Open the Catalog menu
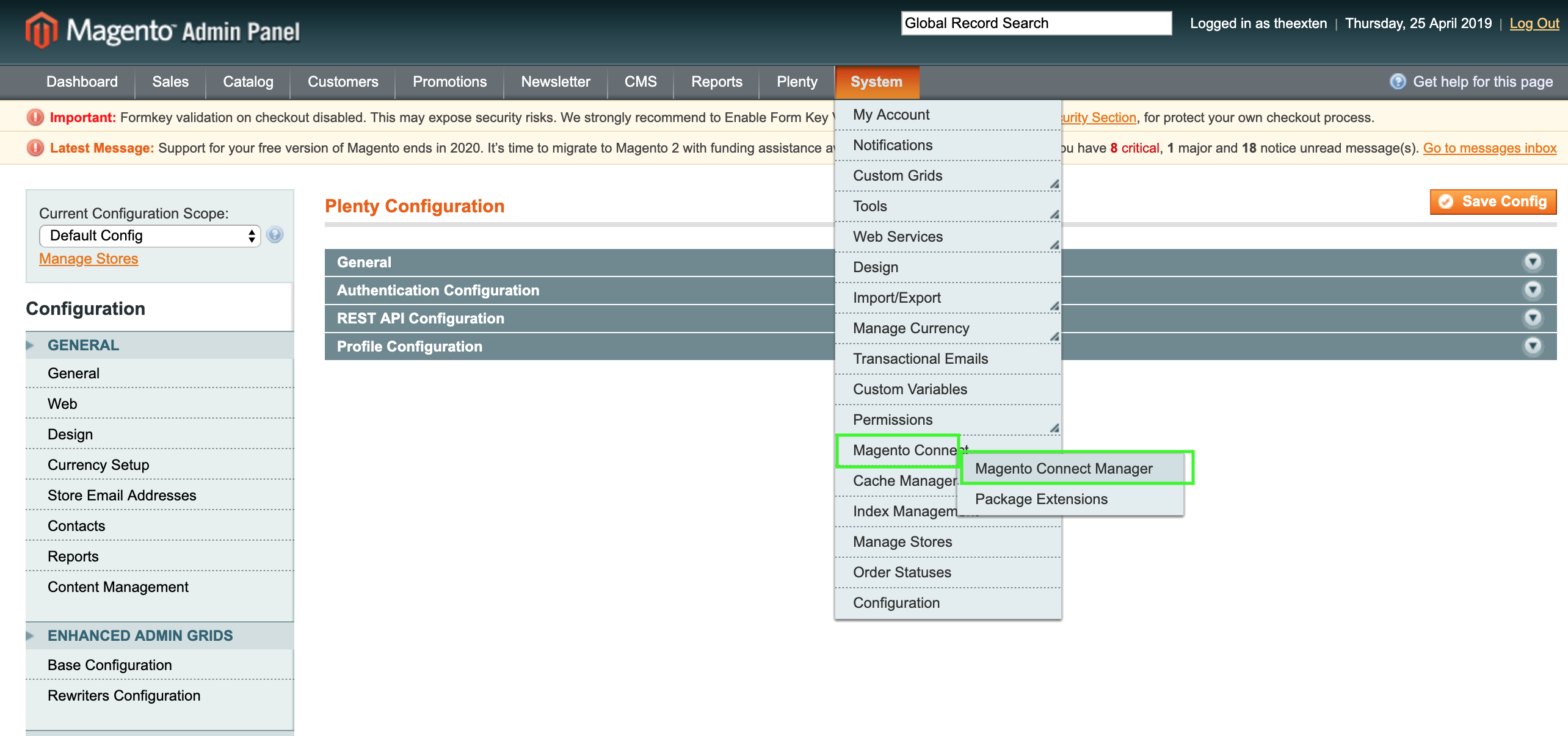 [x=248, y=82]
